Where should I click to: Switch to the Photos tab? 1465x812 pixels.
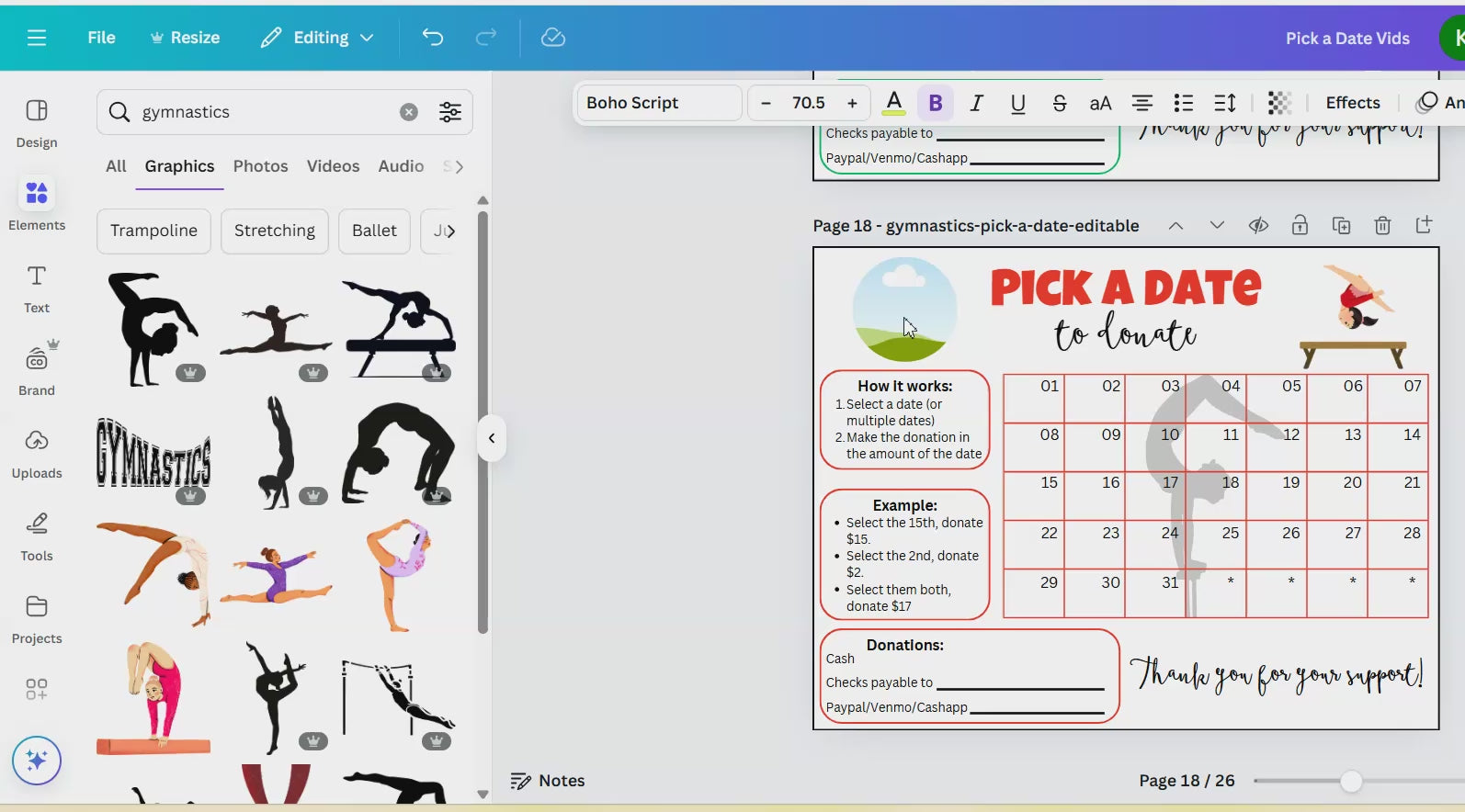point(260,166)
